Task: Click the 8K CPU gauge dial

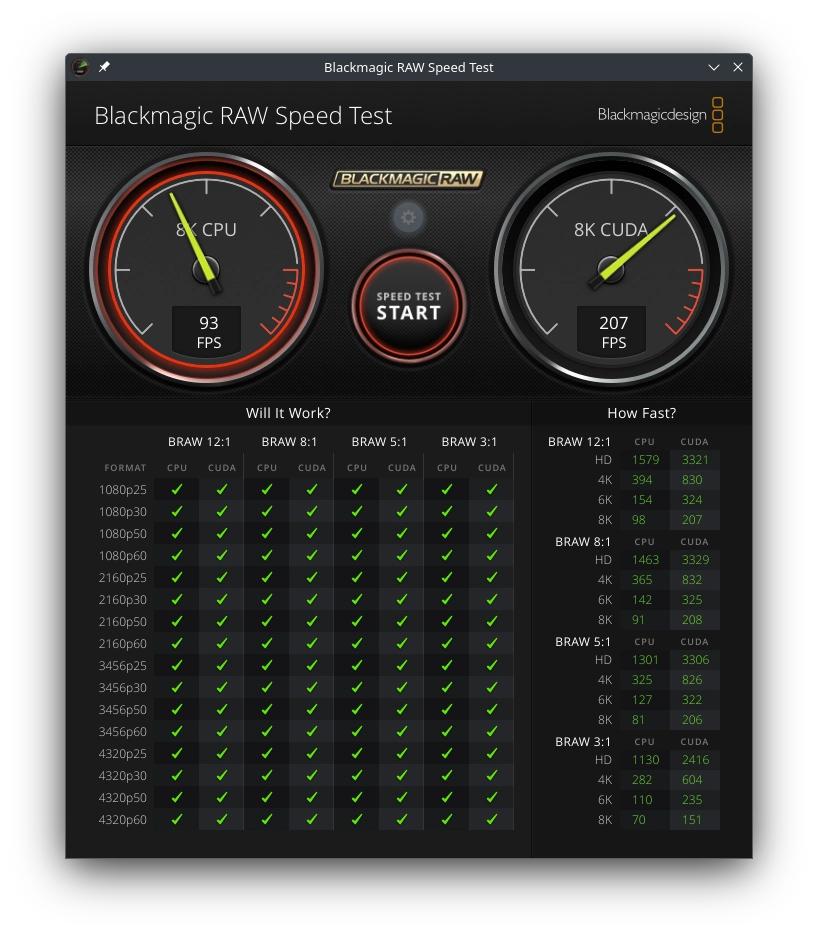Action: click(207, 269)
